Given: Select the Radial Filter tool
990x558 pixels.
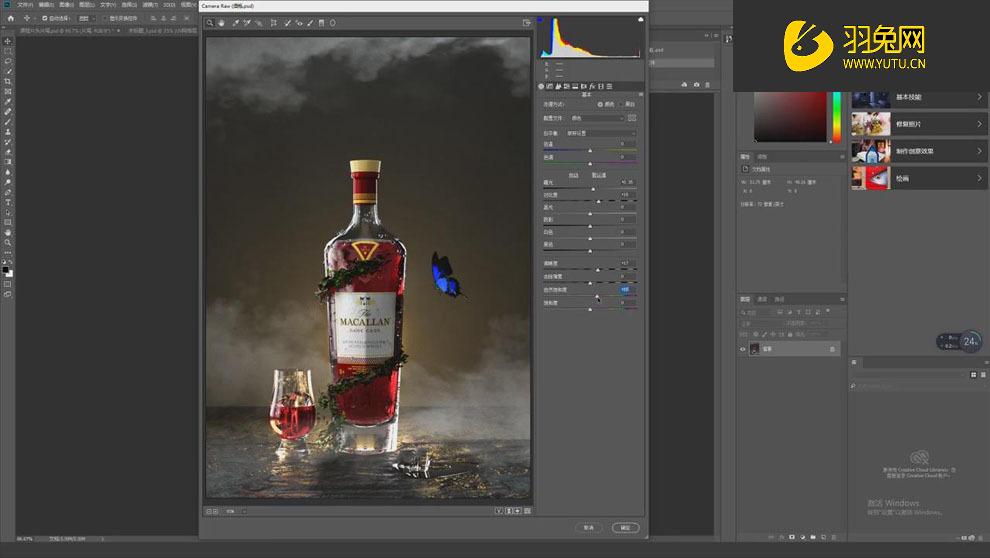Looking at the screenshot, I should tap(333, 23).
